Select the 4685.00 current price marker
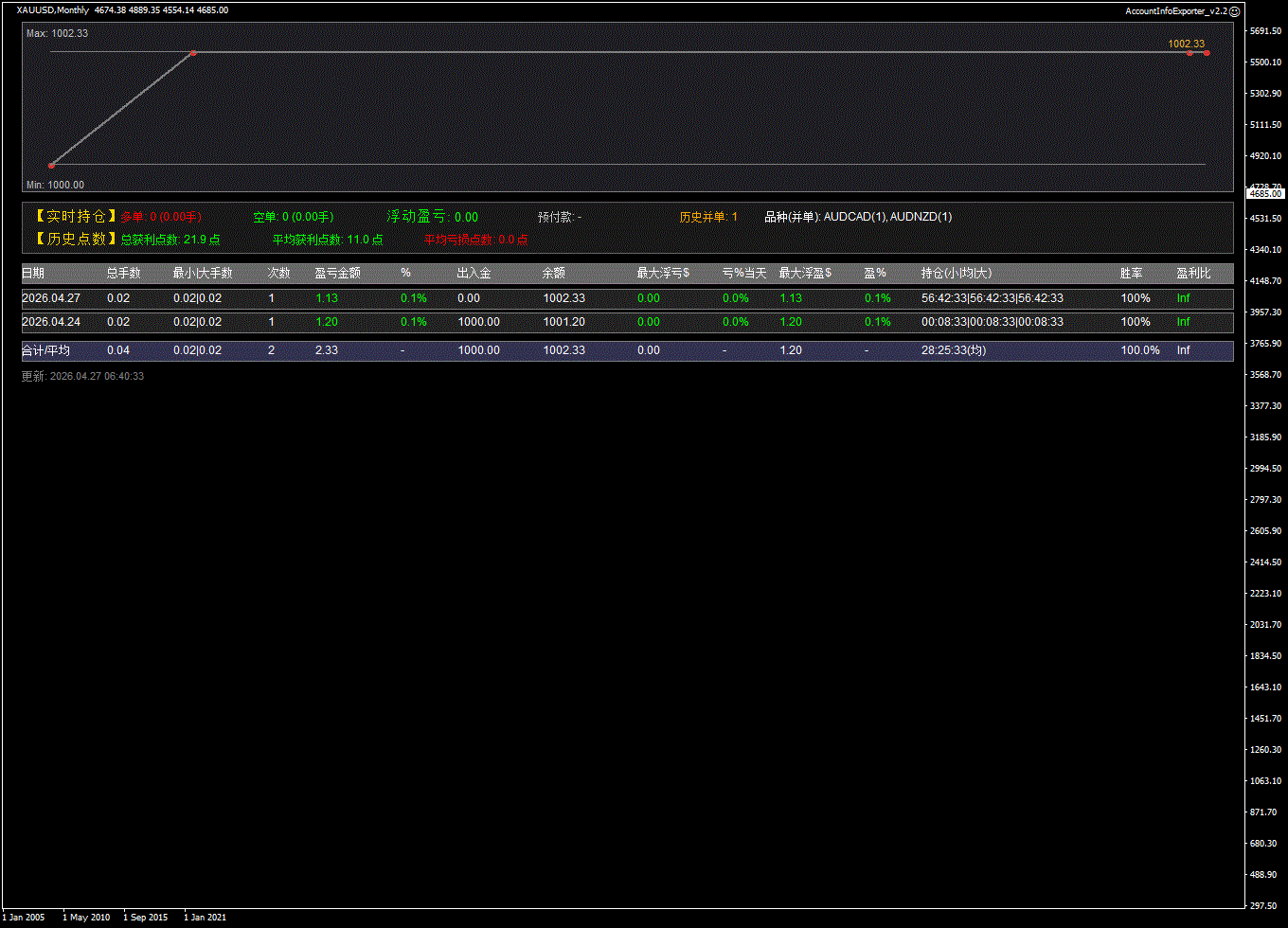Viewport: 1288px width, 928px height. tap(1265, 193)
